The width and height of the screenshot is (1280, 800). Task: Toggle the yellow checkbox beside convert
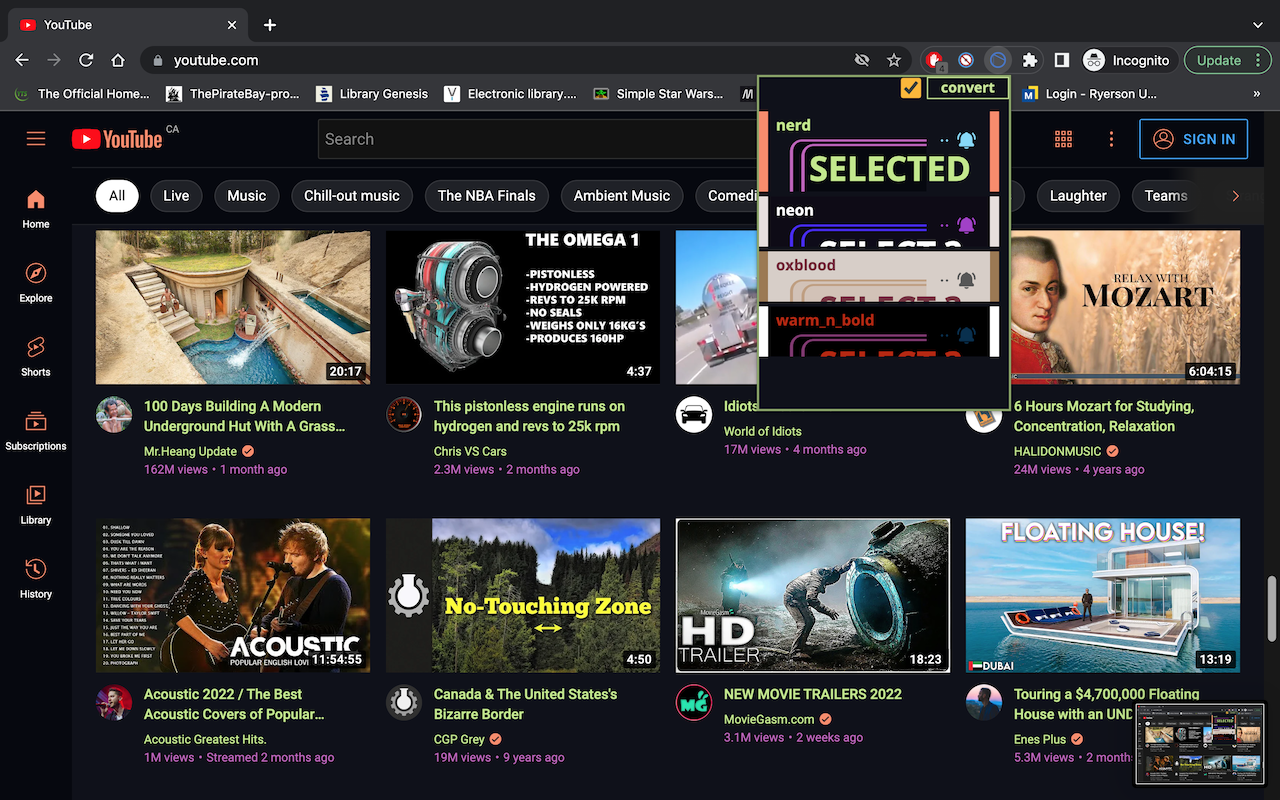pyautogui.click(x=910, y=88)
